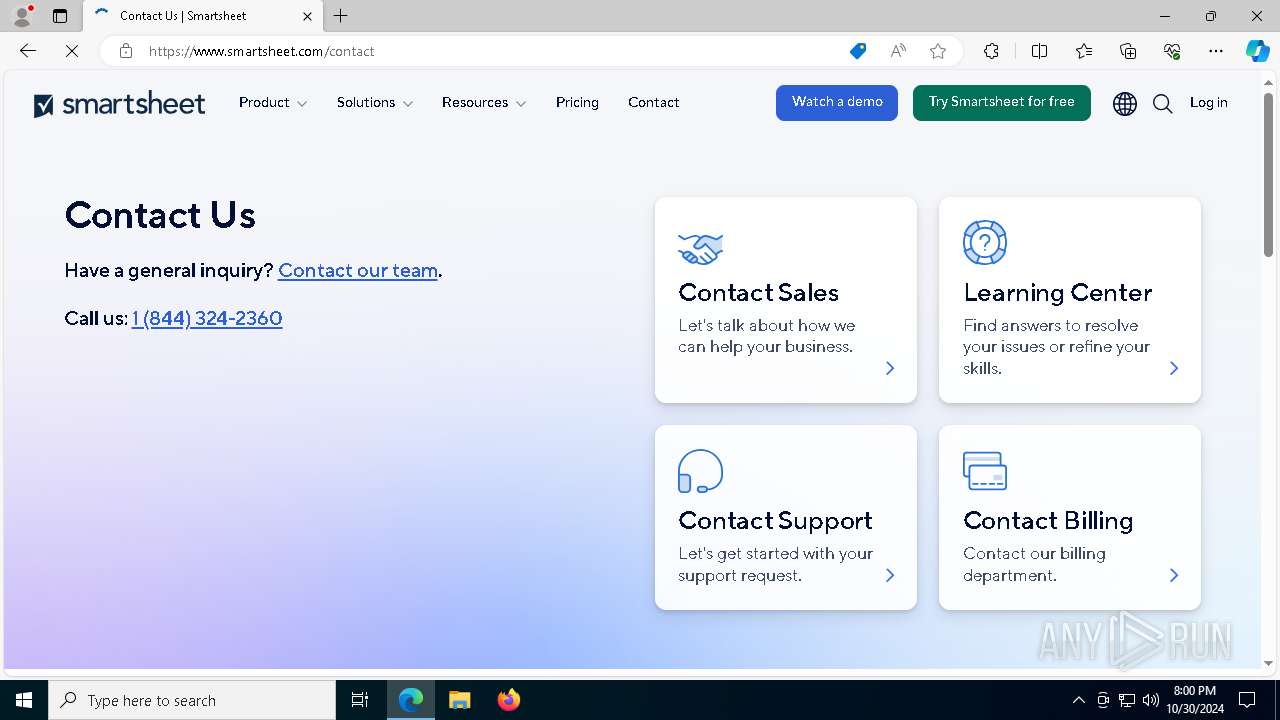Click the page vertical scrollbar thumb
Screen dimensions: 1280x720
1268,174
